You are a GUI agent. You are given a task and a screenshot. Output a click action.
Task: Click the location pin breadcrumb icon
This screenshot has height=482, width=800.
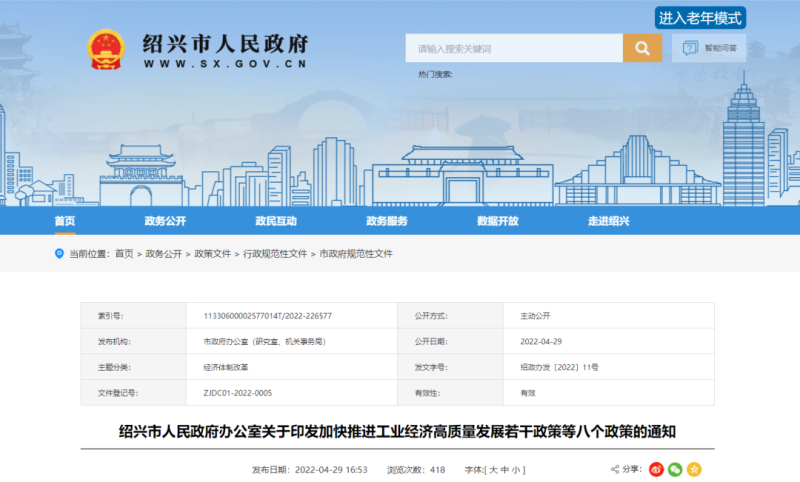[59, 254]
